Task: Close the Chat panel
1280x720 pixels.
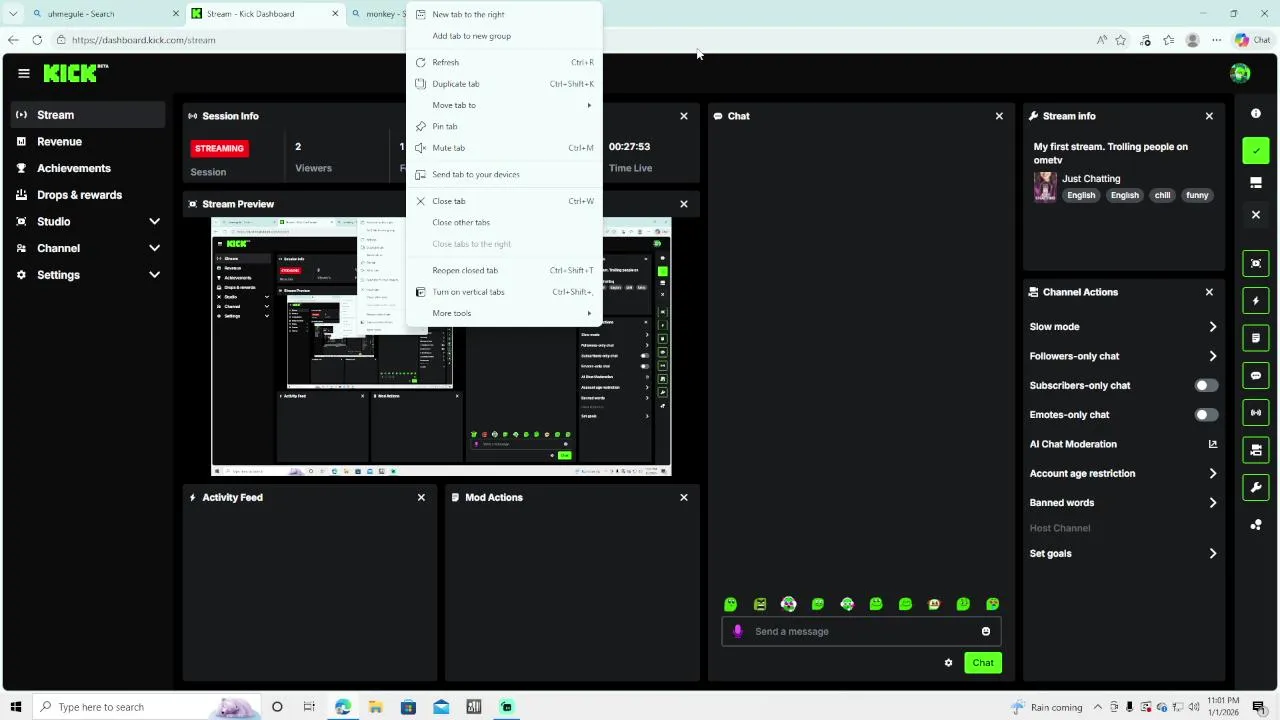Action: [999, 116]
